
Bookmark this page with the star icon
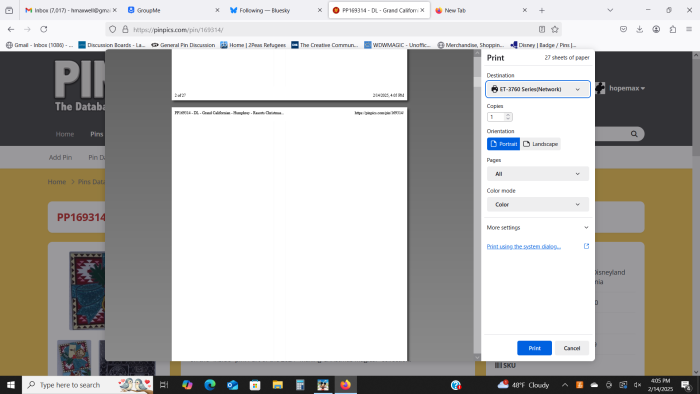click(554, 29)
